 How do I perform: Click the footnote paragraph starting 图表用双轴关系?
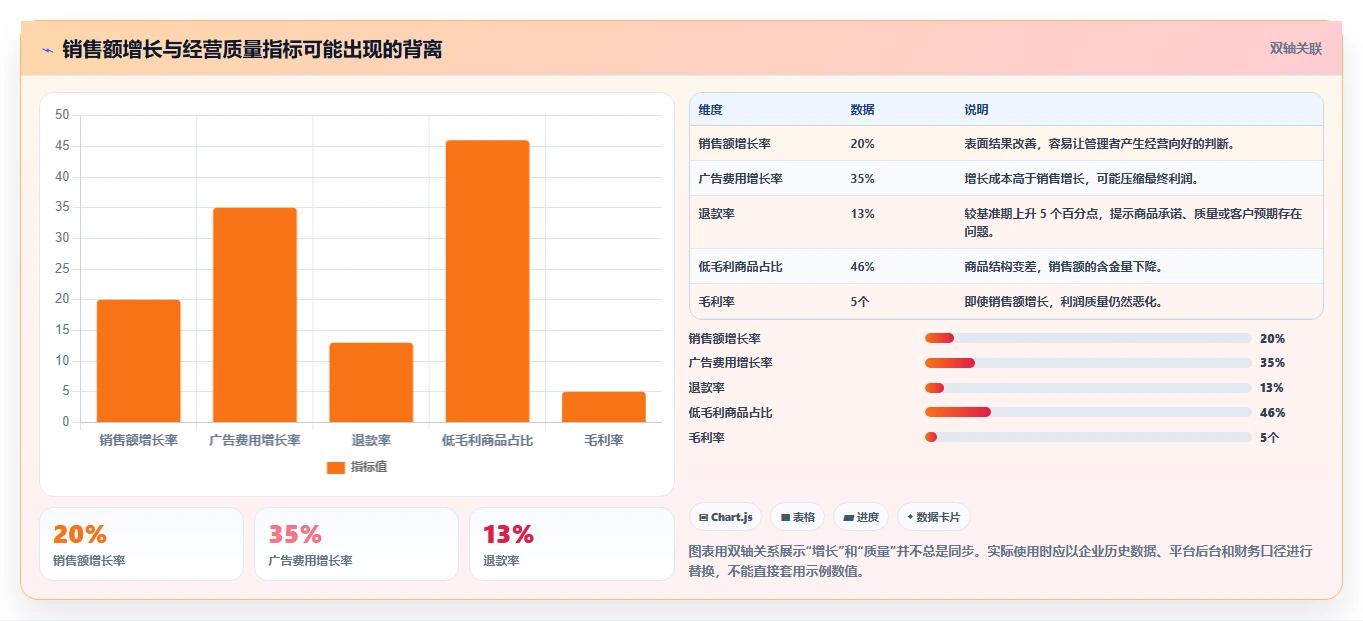pyautogui.click(x=1001, y=562)
